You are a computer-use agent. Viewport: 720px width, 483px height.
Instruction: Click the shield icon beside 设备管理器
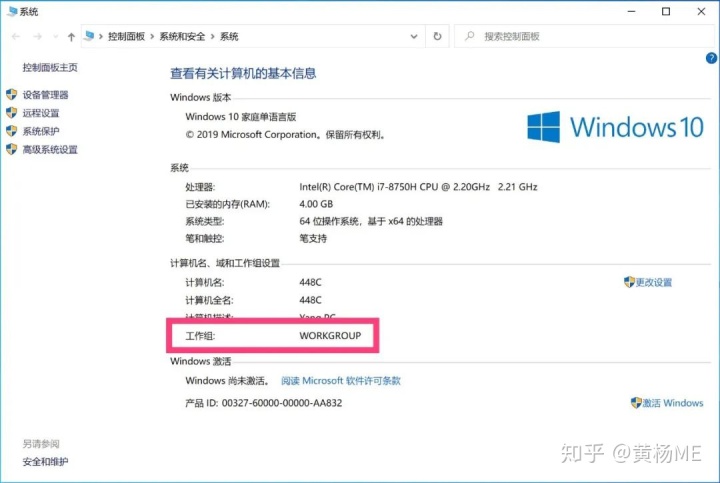11,95
